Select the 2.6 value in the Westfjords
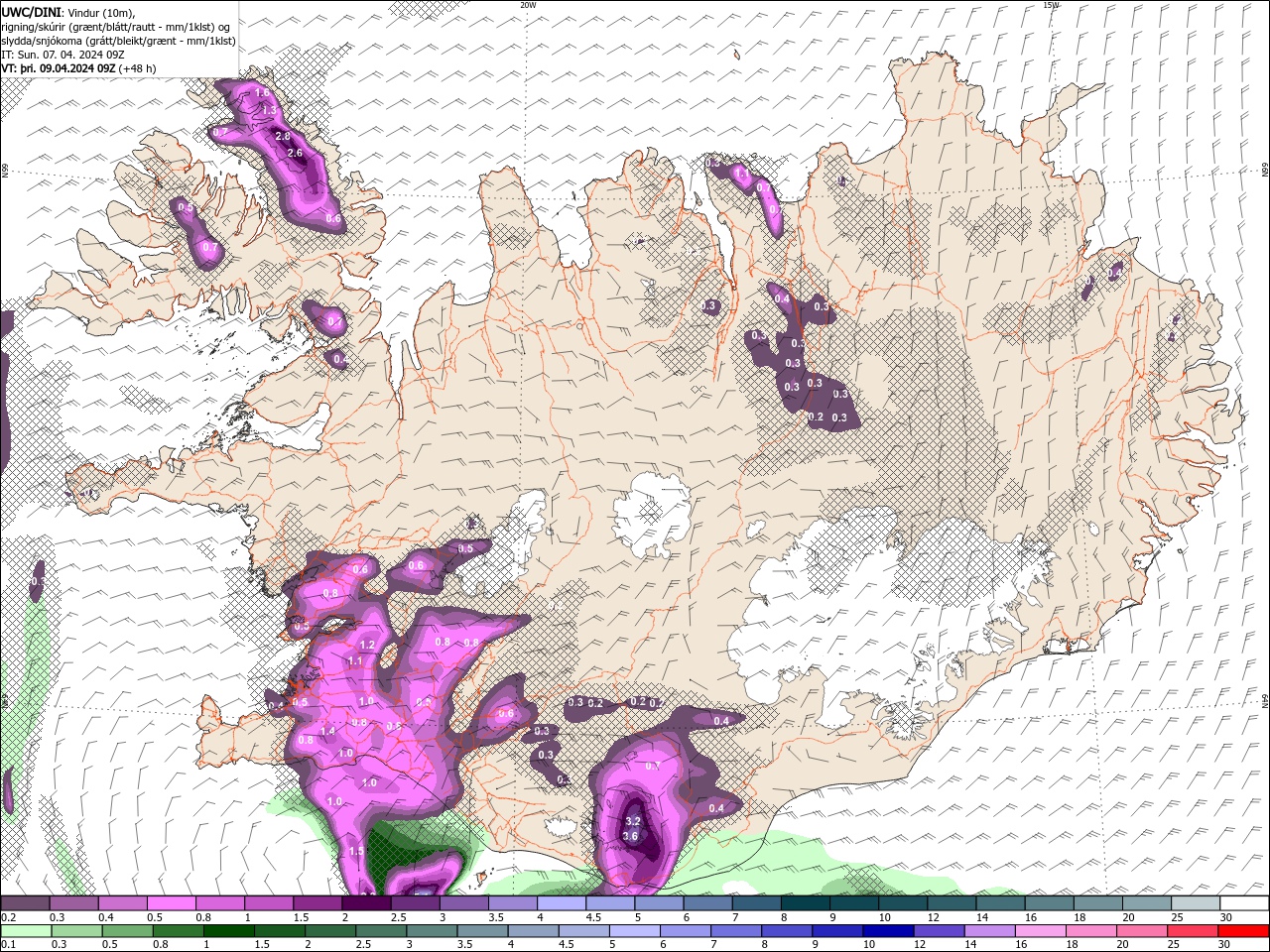Viewport: 1270px width, 952px height. click(295, 154)
